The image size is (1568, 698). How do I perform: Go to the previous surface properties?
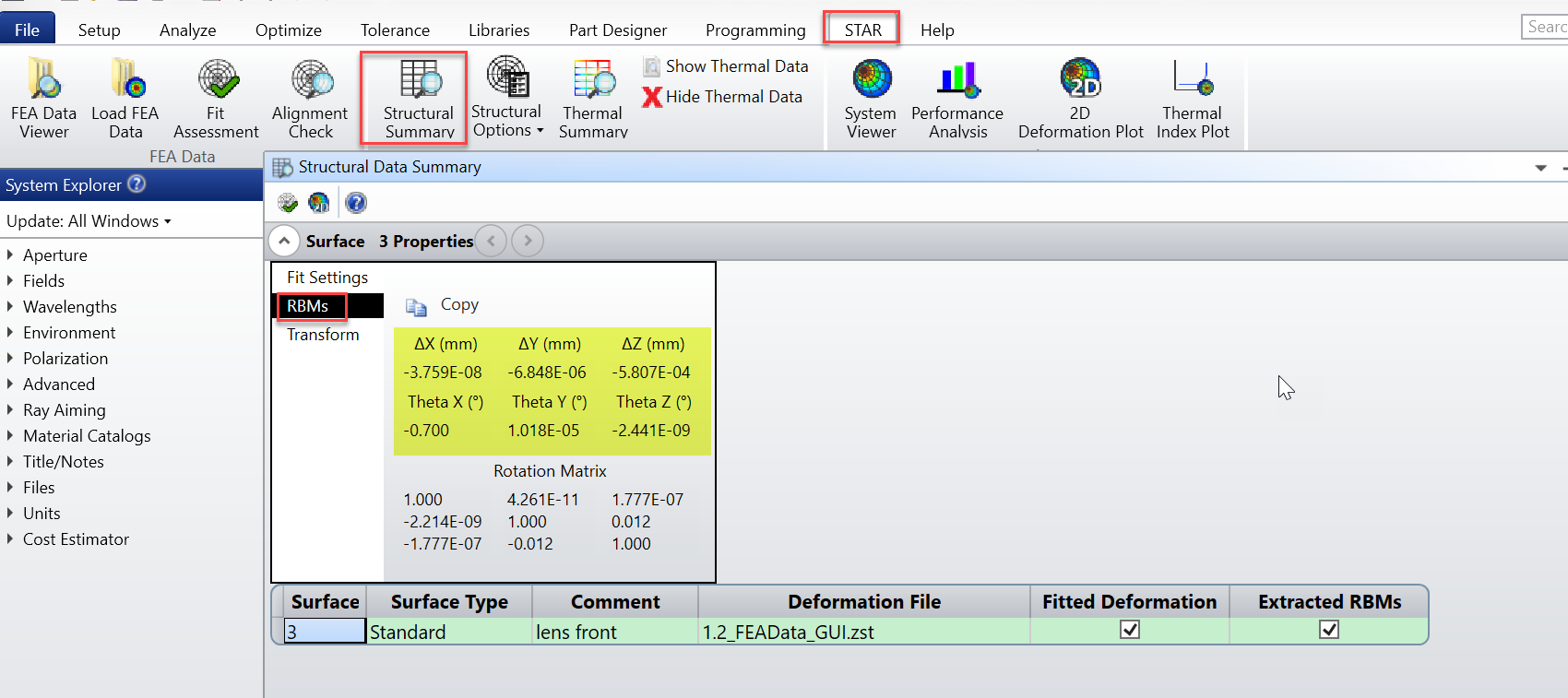tap(492, 242)
